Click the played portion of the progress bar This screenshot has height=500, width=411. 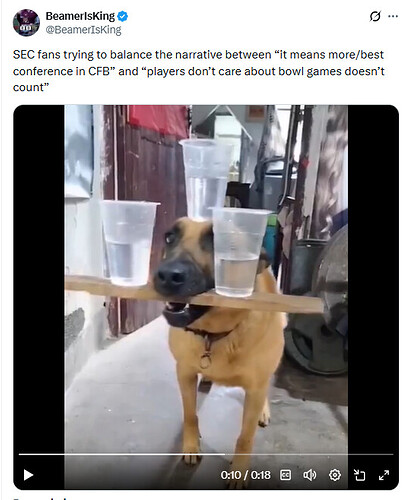tap(122, 454)
